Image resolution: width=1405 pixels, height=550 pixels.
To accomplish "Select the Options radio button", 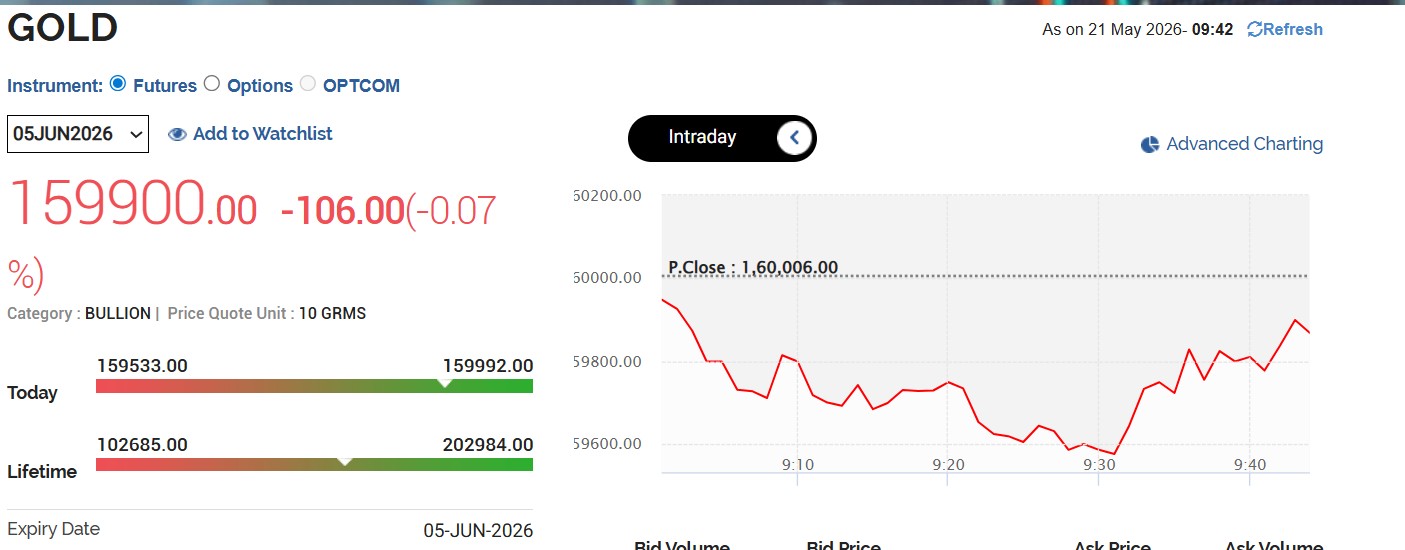I will (x=211, y=83).
